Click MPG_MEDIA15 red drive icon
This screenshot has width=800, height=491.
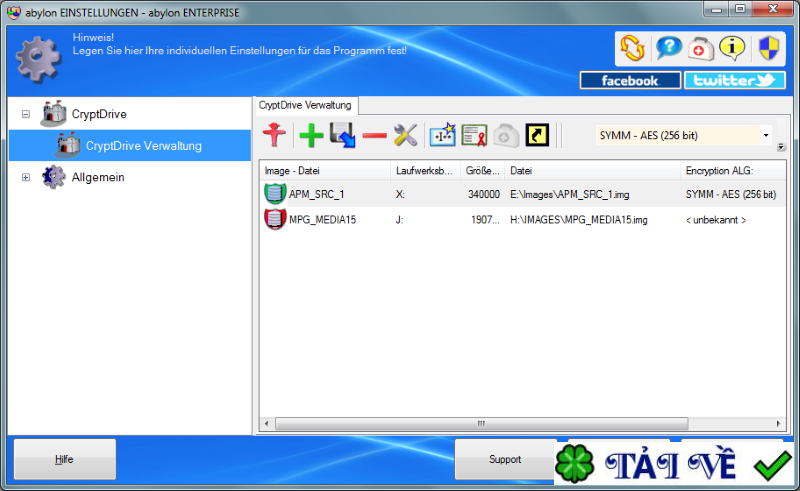click(274, 219)
